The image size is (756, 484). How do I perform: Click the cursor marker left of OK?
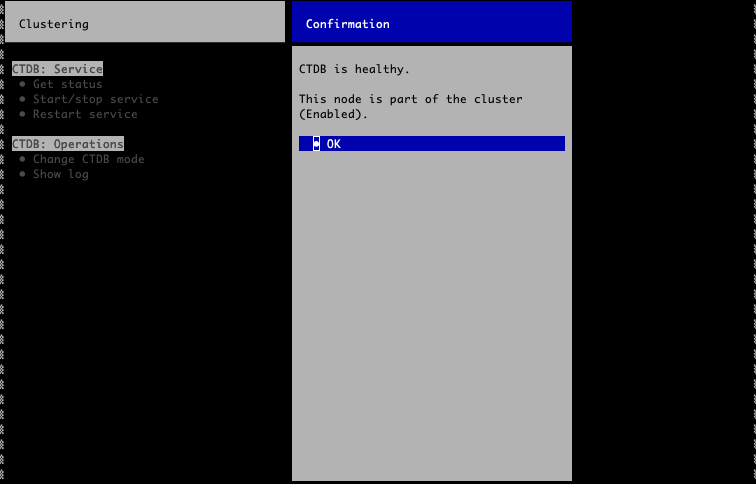pos(317,144)
